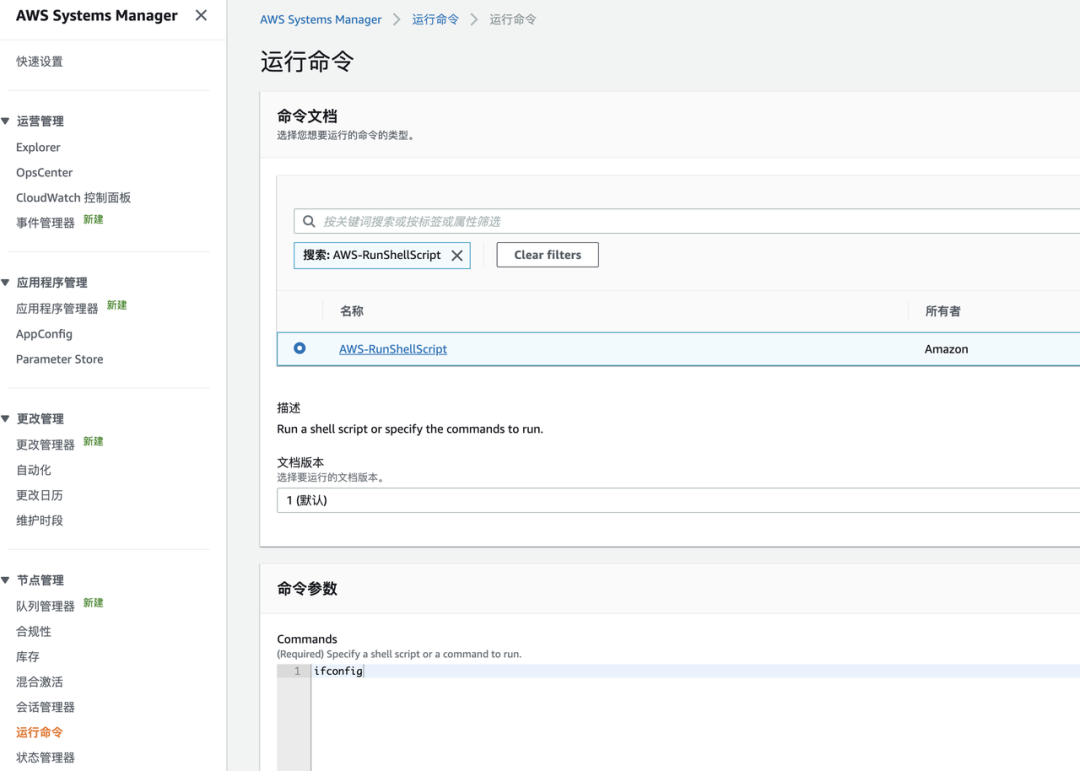The width and height of the screenshot is (1080, 771).
Task: Click the 命令参数 panel heading
Action: [x=307, y=589]
